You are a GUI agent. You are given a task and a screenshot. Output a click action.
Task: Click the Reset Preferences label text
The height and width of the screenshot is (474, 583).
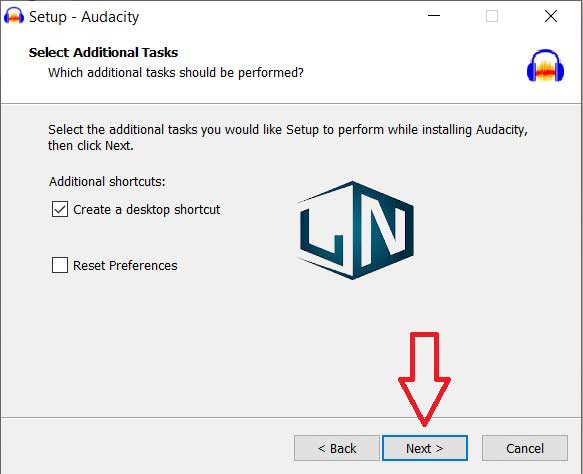(x=125, y=265)
